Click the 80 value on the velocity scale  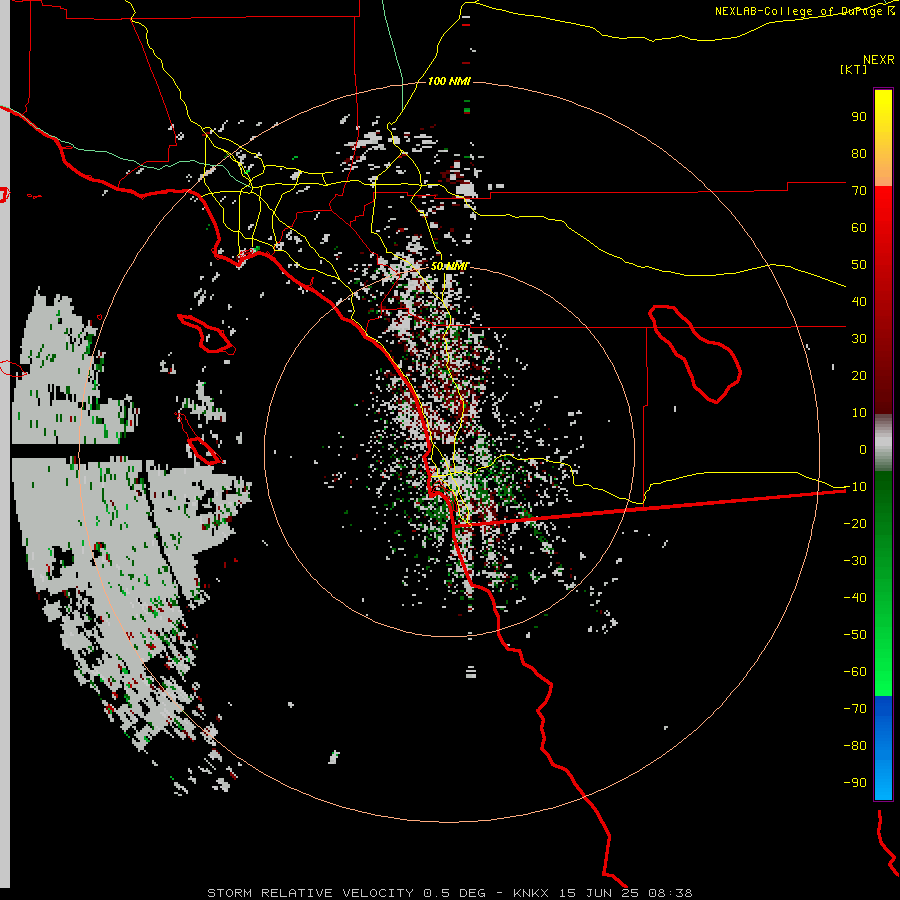[859, 153]
